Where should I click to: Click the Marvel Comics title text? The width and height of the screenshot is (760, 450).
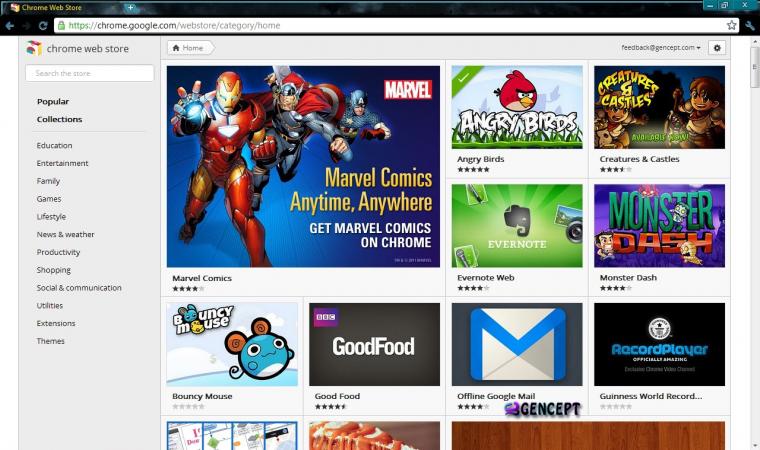202,278
